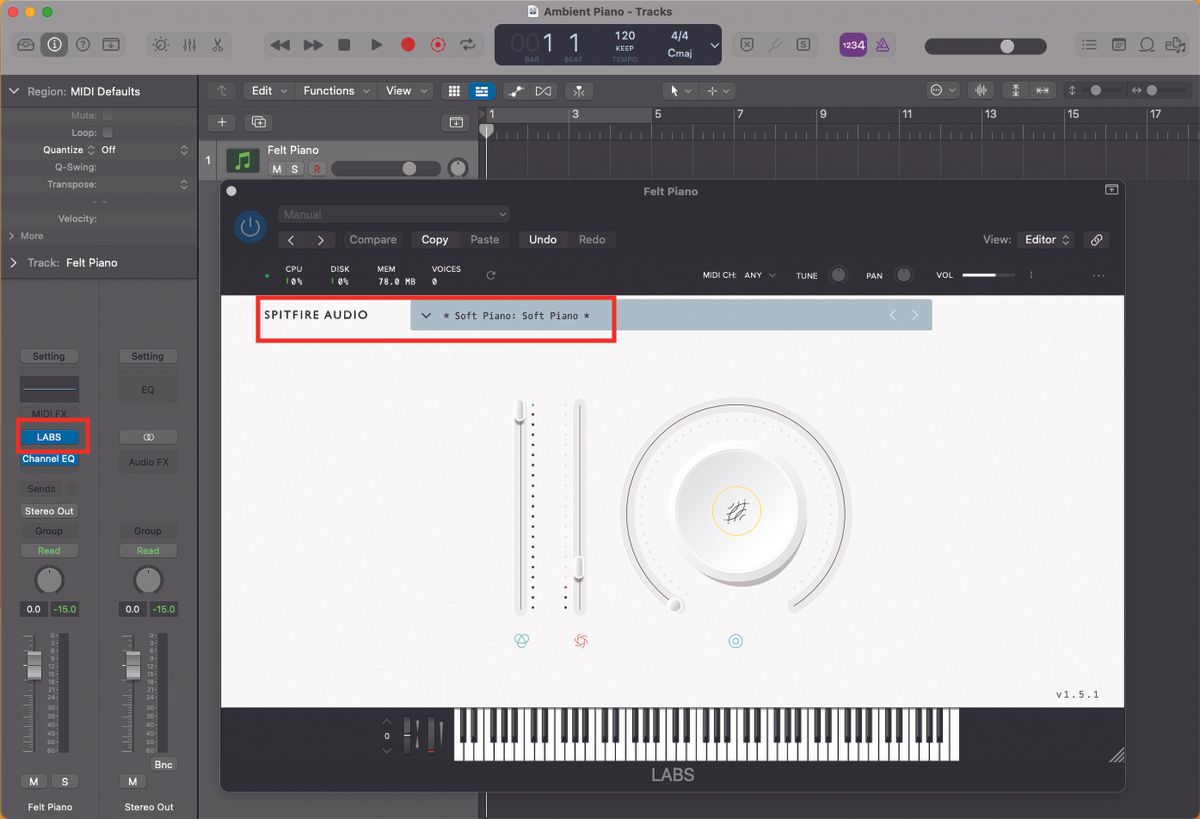The width and height of the screenshot is (1200, 819).
Task: Toggle power button on the plugin header
Action: (250, 227)
